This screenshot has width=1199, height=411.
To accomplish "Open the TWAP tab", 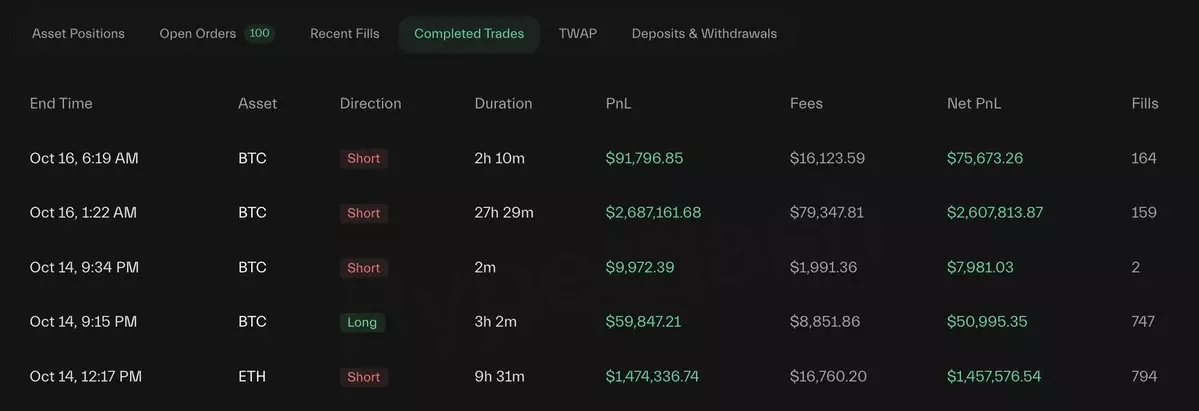I will [x=578, y=34].
